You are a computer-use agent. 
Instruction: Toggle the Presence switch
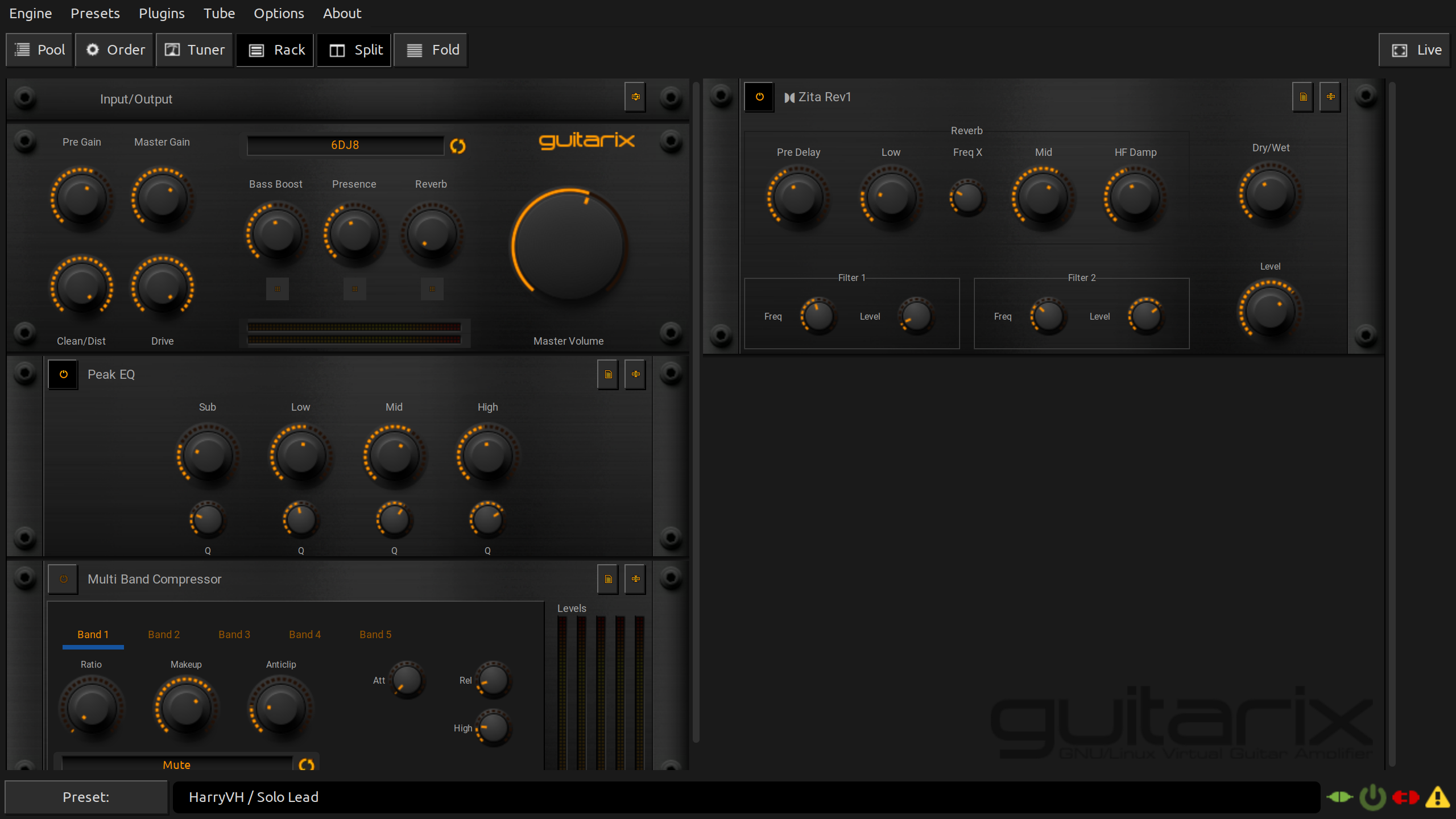pos(355,289)
